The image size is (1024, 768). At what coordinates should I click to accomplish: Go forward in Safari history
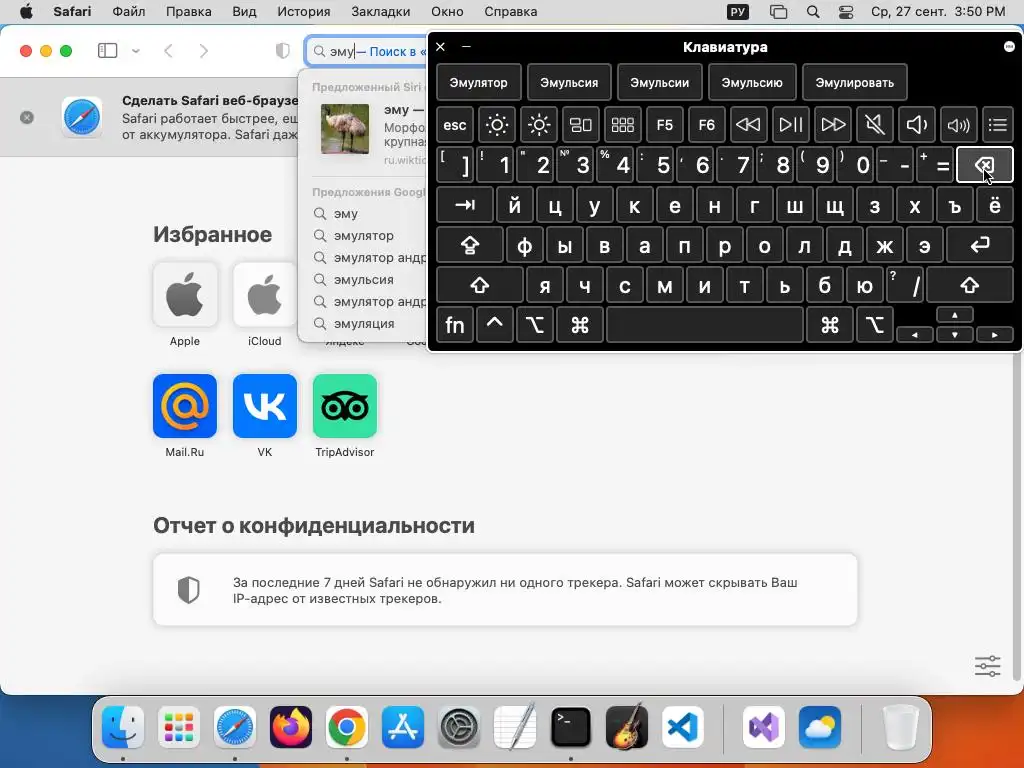(204, 51)
